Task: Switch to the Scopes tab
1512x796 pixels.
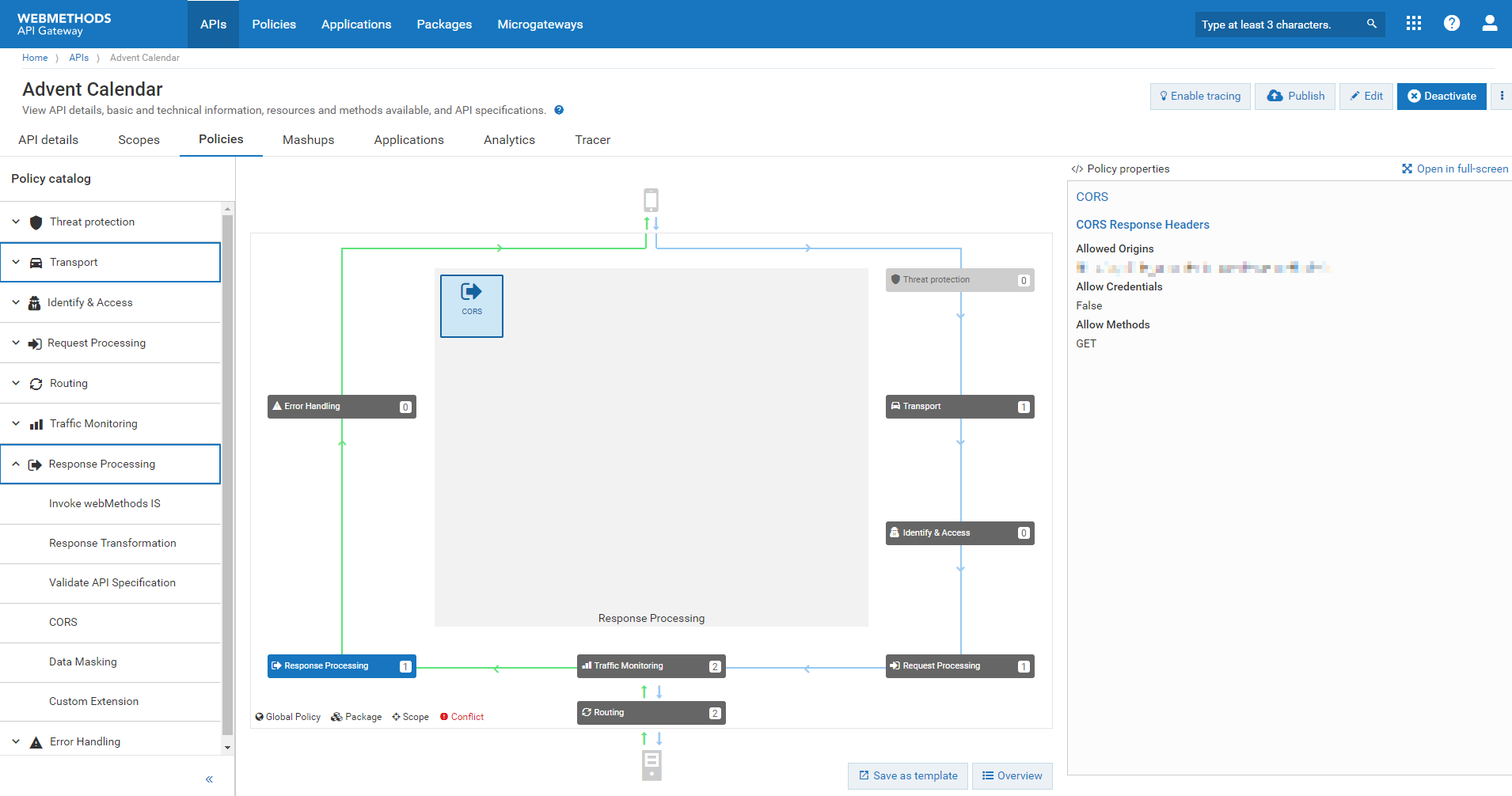Action: 139,140
